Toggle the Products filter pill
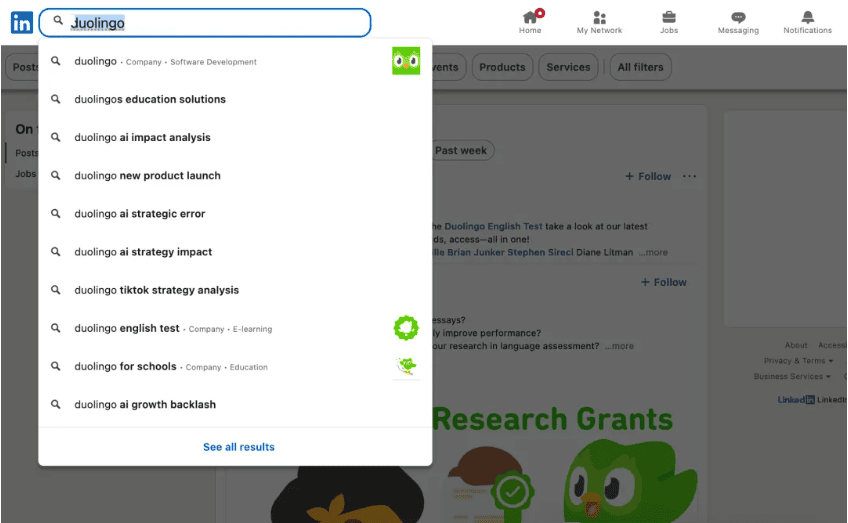 [x=502, y=68]
